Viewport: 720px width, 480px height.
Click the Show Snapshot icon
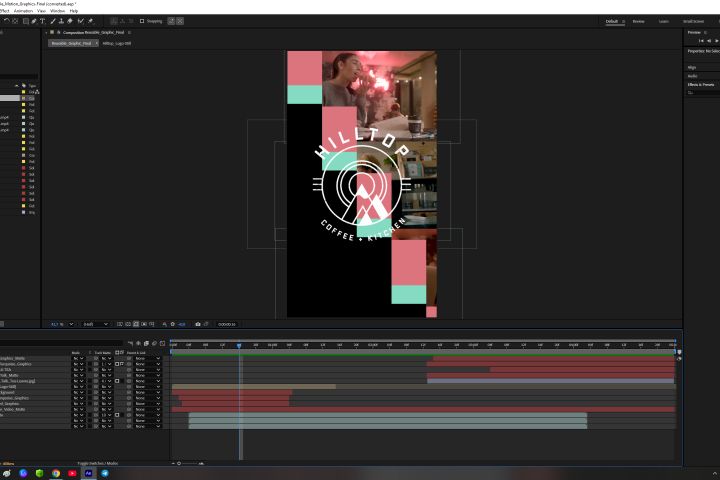[x=206, y=324]
